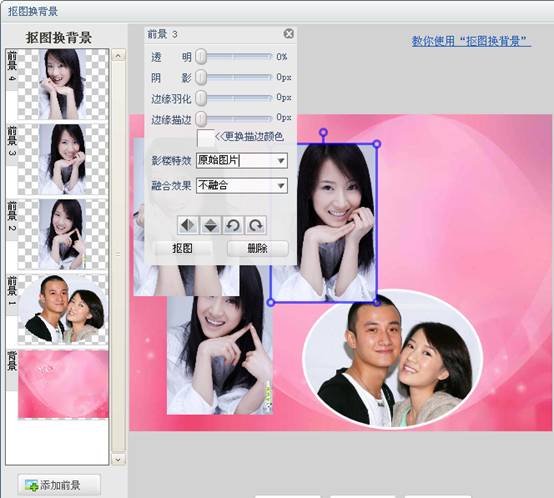Screen dimensions: 554x498
Task: Click the pointing-fingers girl photo on canvas
Action: click(x=219, y=353)
